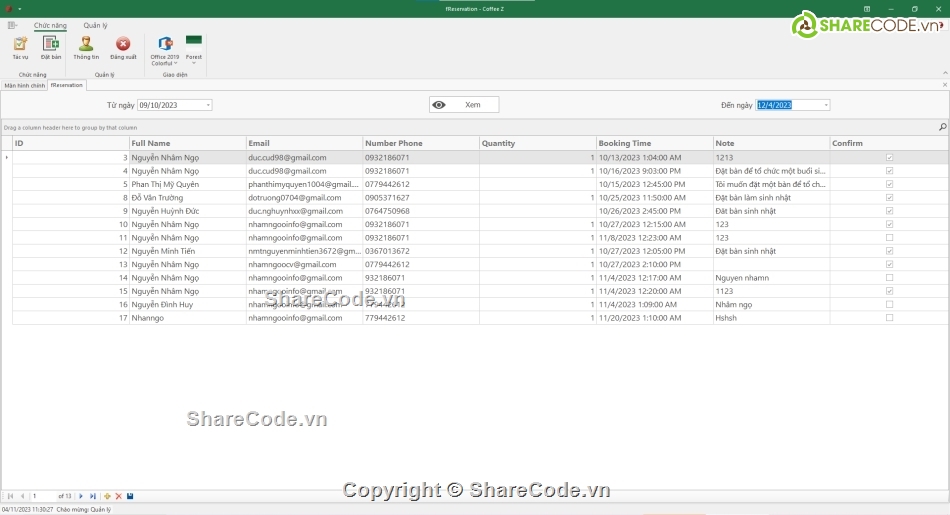Screen dimensions: 950x515
Task: Jump to last record in navigator
Action: (x=93, y=496)
